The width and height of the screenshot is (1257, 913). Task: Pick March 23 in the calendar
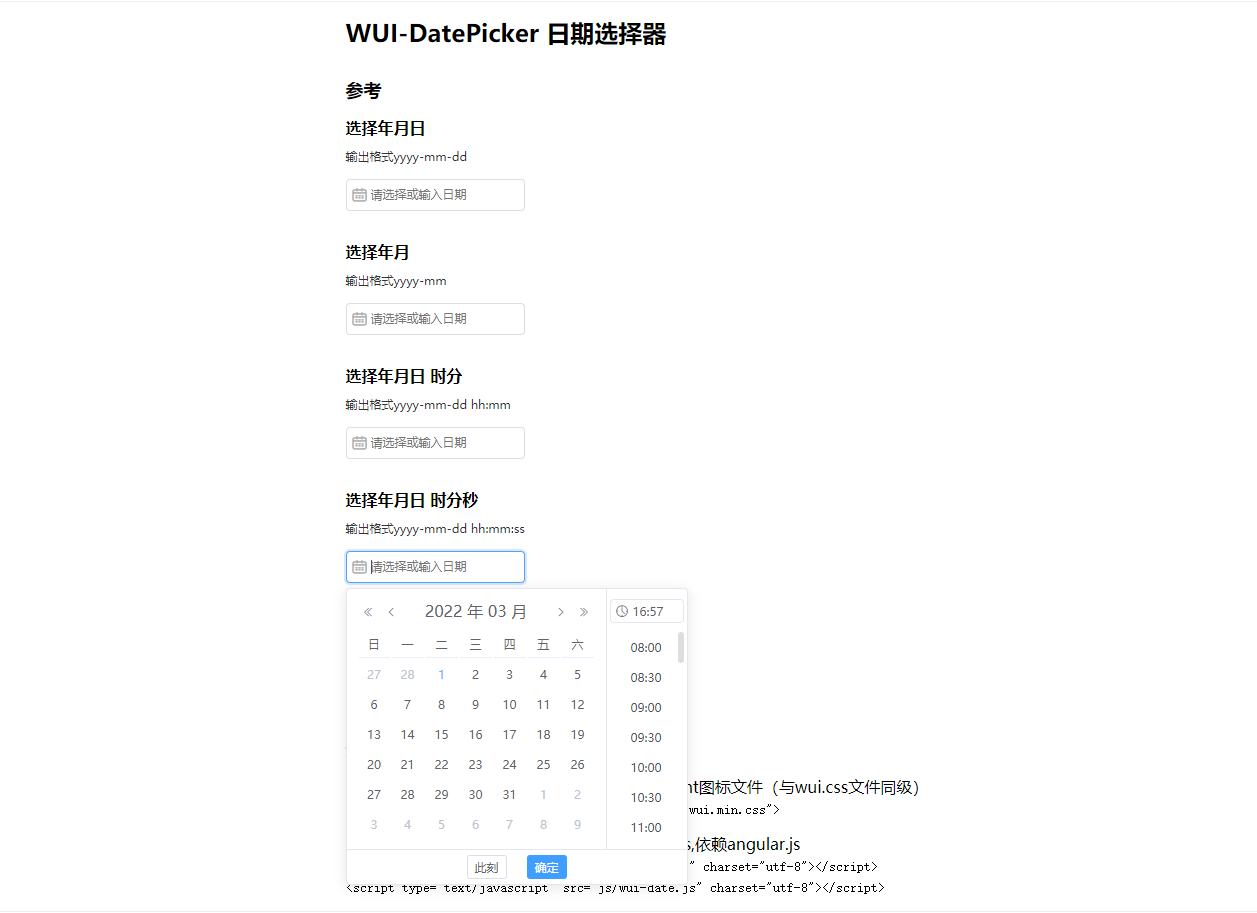476,765
